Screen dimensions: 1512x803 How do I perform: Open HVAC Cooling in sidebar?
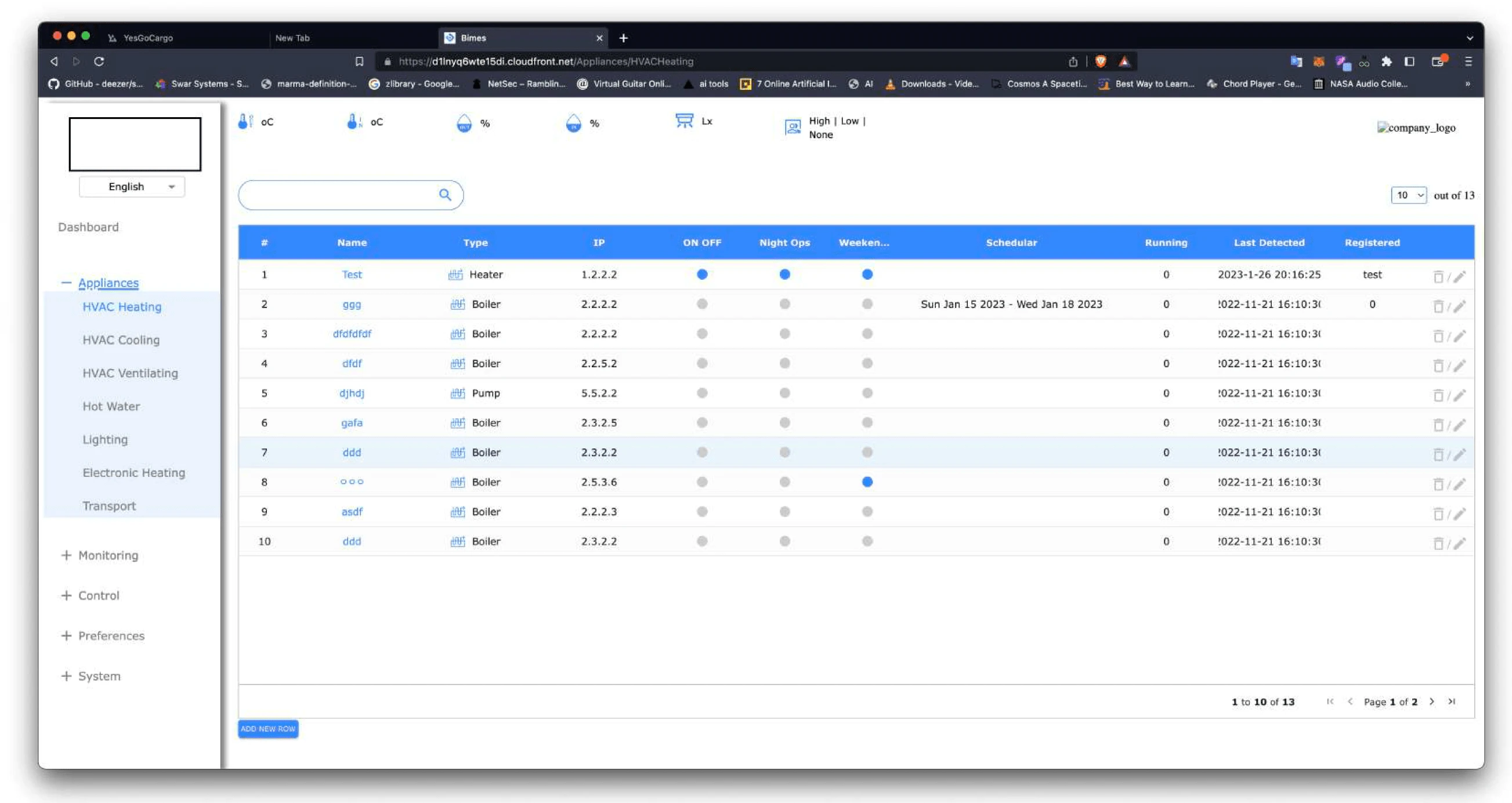click(x=121, y=340)
